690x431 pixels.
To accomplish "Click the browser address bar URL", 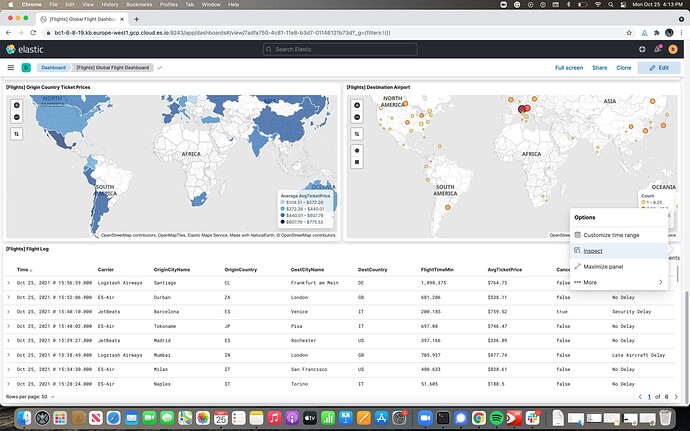I will (222, 33).
